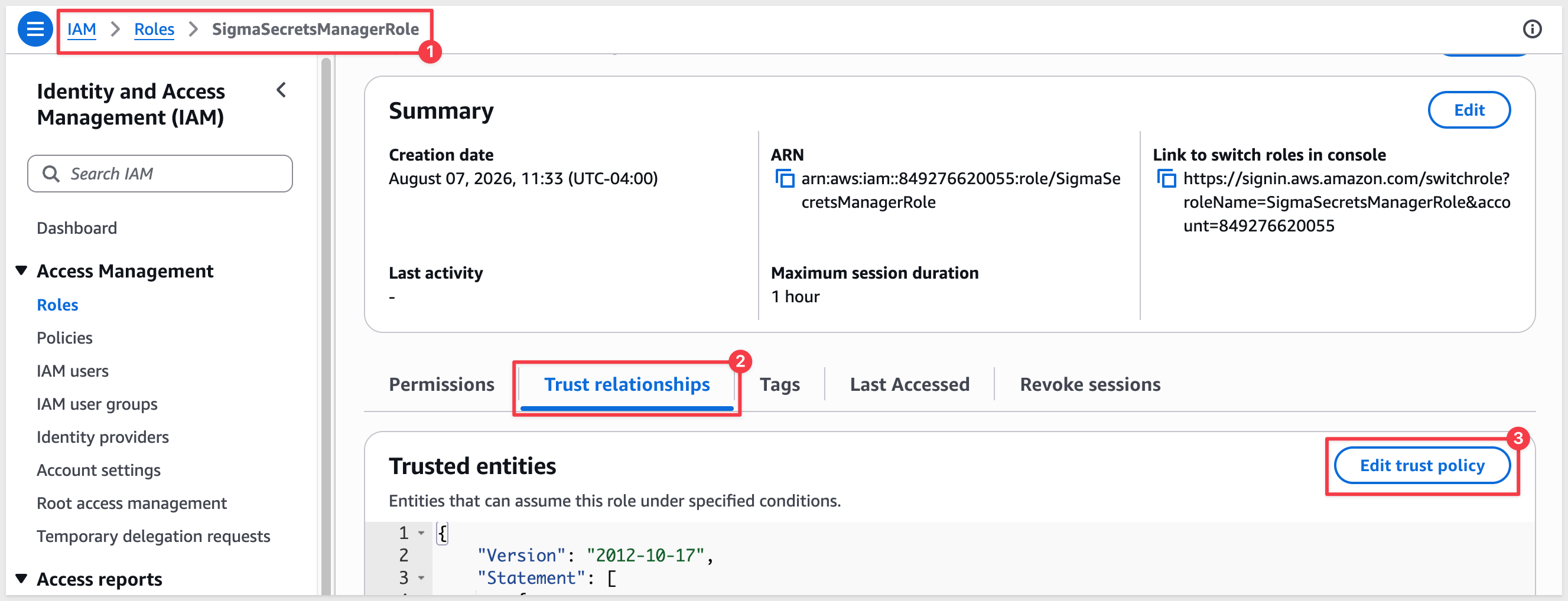Collapse the Access reports section
Screen dimensions: 1568x601
pos(21,579)
